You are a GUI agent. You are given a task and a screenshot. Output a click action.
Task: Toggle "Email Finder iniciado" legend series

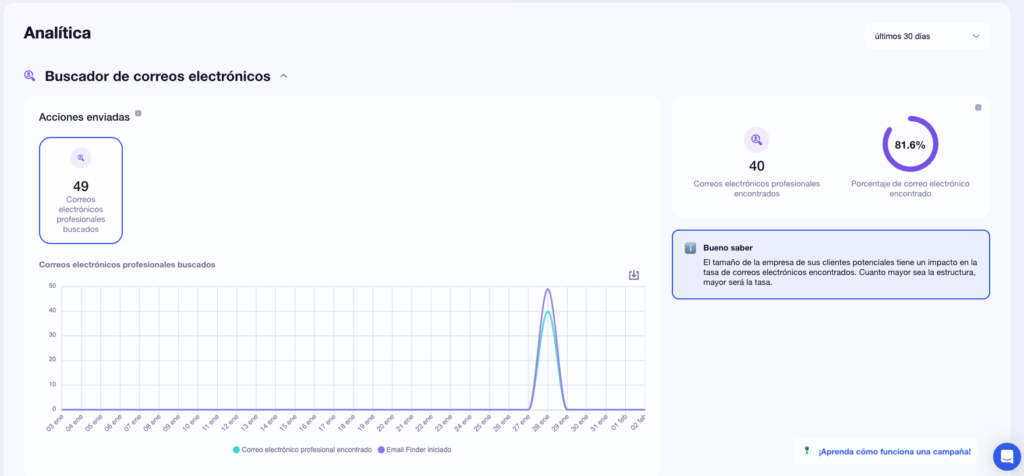click(x=414, y=450)
